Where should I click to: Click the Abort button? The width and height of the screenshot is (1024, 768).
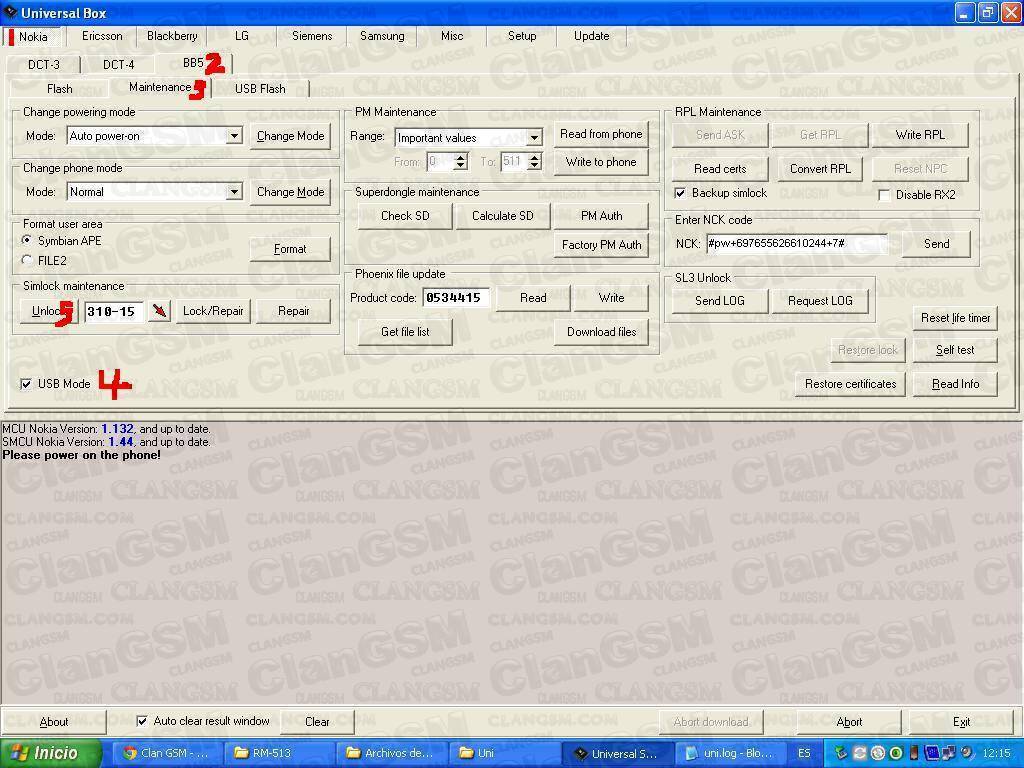(849, 722)
